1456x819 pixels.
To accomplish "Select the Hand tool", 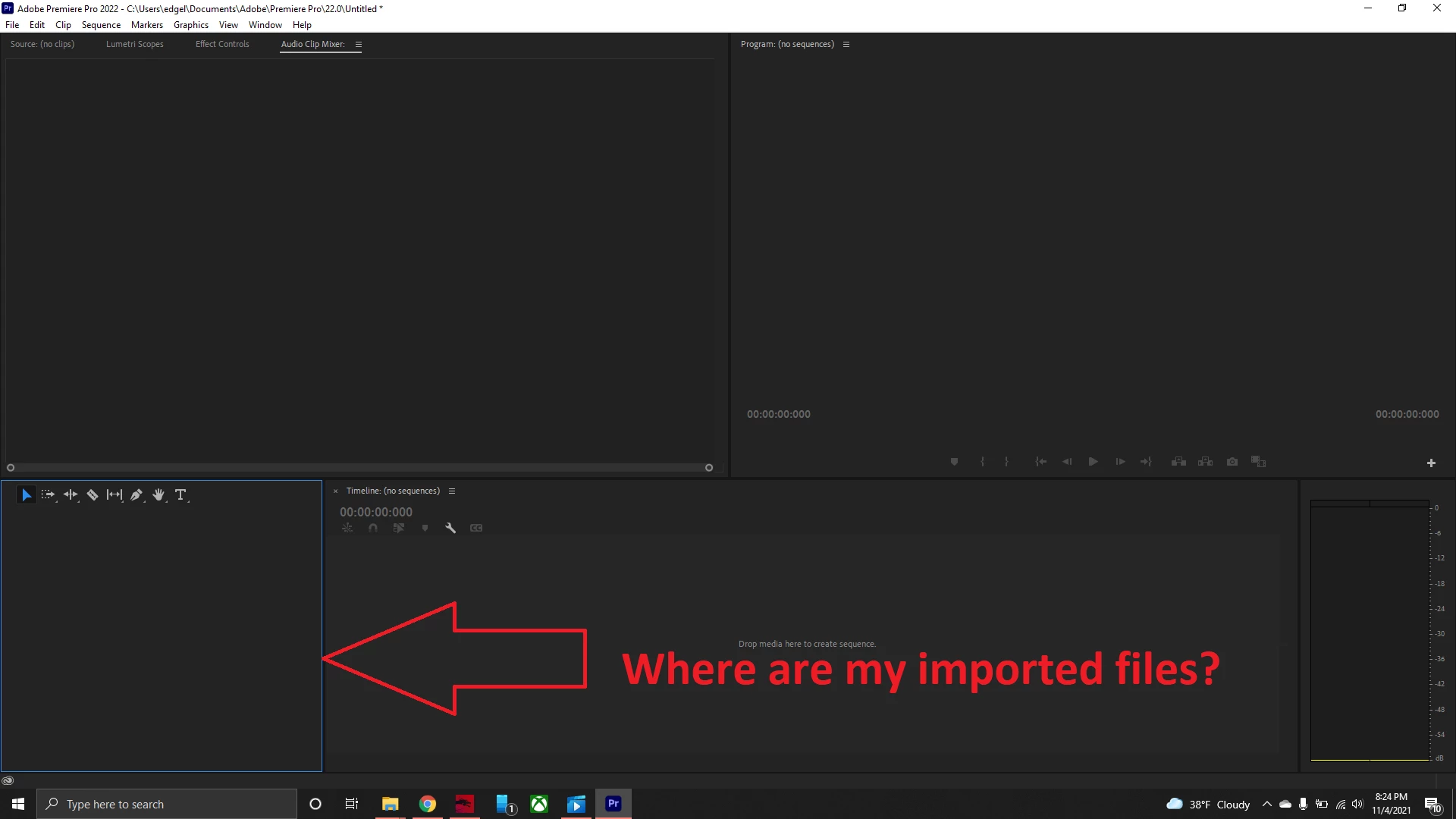I will click(158, 495).
